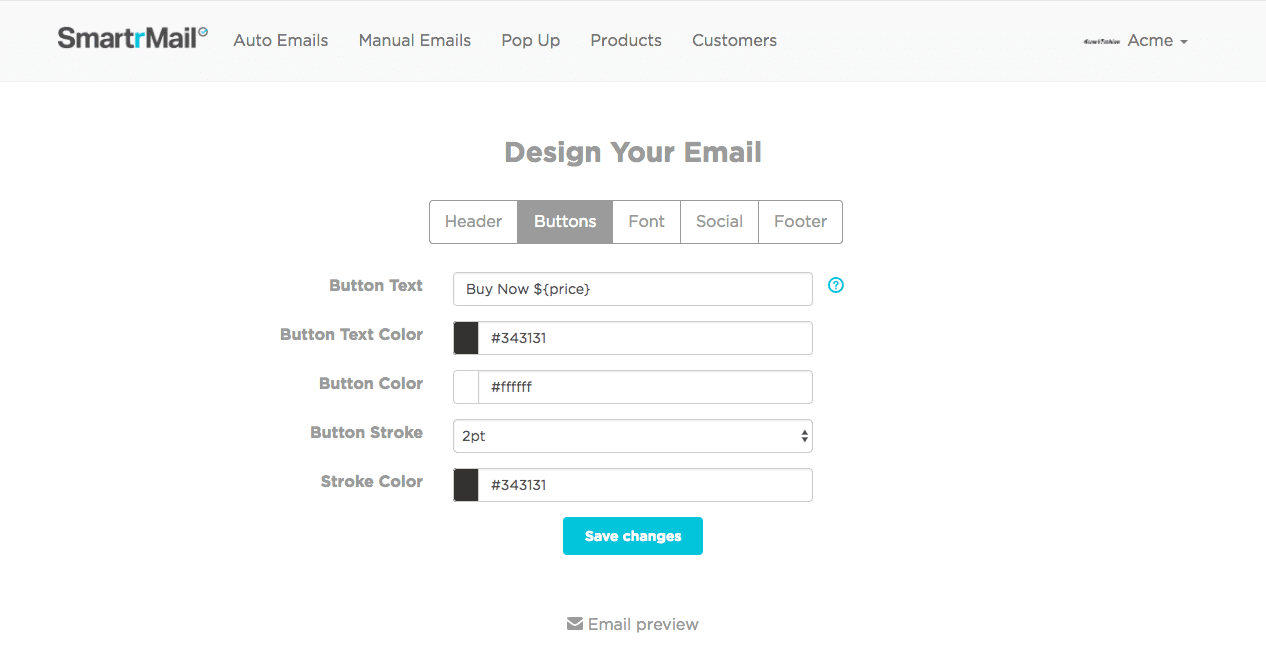This screenshot has height=665, width=1266.
Task: Switch to the Header tab
Action: (x=473, y=222)
